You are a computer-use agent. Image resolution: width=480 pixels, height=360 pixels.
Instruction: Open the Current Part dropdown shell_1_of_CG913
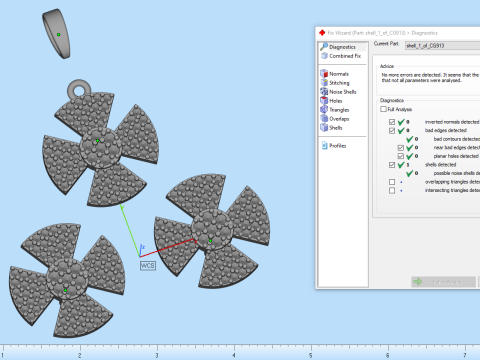pyautogui.click(x=442, y=46)
